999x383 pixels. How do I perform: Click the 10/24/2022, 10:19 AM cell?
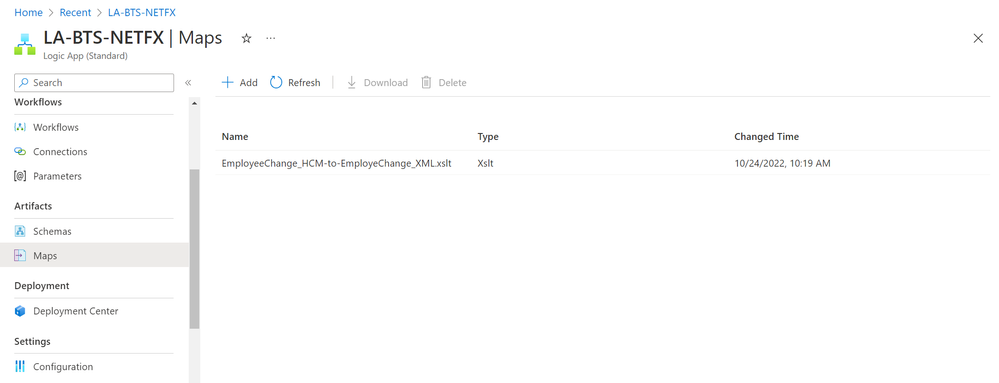click(x=782, y=163)
